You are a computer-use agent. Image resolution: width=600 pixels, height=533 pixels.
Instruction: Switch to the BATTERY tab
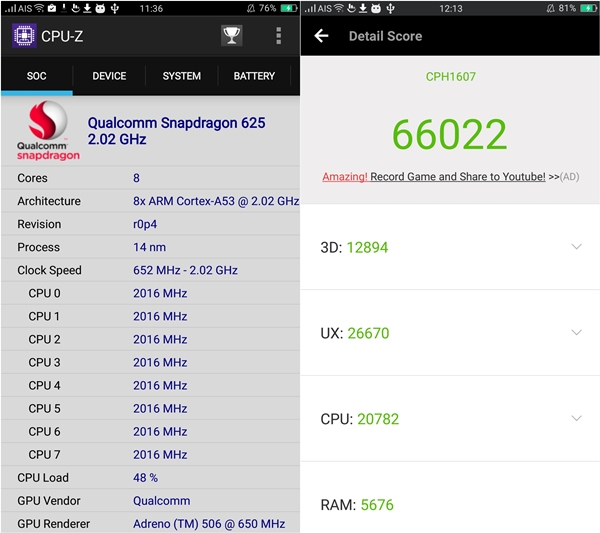[254, 76]
